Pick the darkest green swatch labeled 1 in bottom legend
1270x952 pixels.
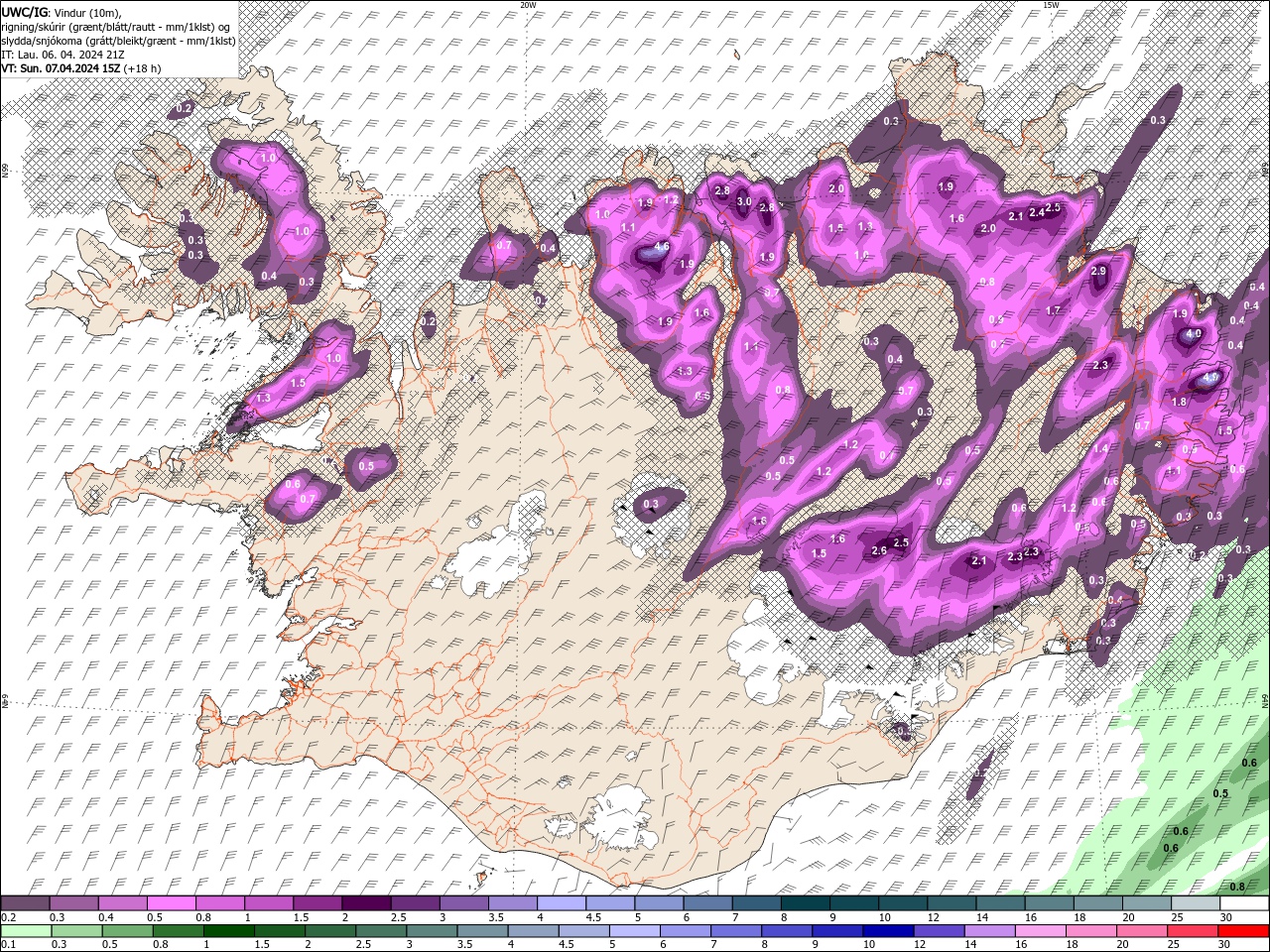(229, 930)
